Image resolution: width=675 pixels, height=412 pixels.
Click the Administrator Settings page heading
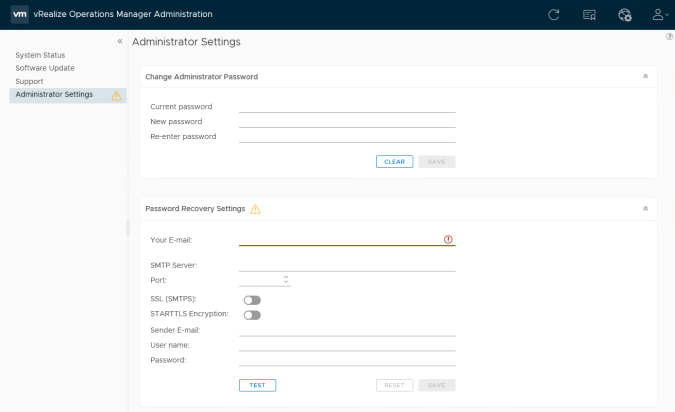click(x=186, y=42)
